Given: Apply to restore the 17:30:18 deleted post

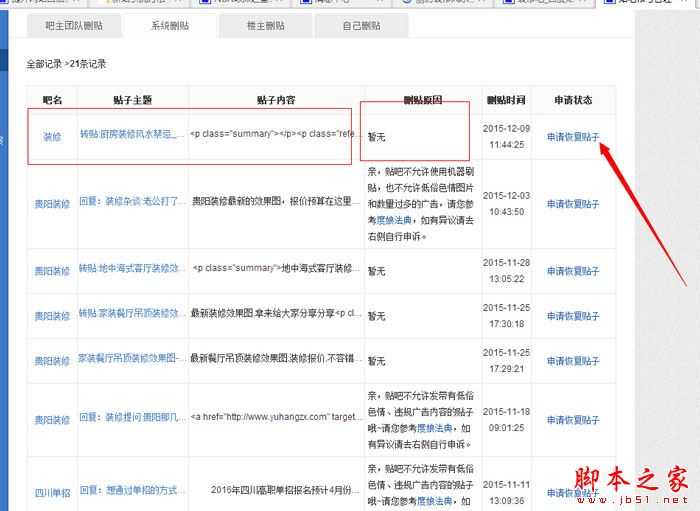Looking at the screenshot, I should (573, 316).
